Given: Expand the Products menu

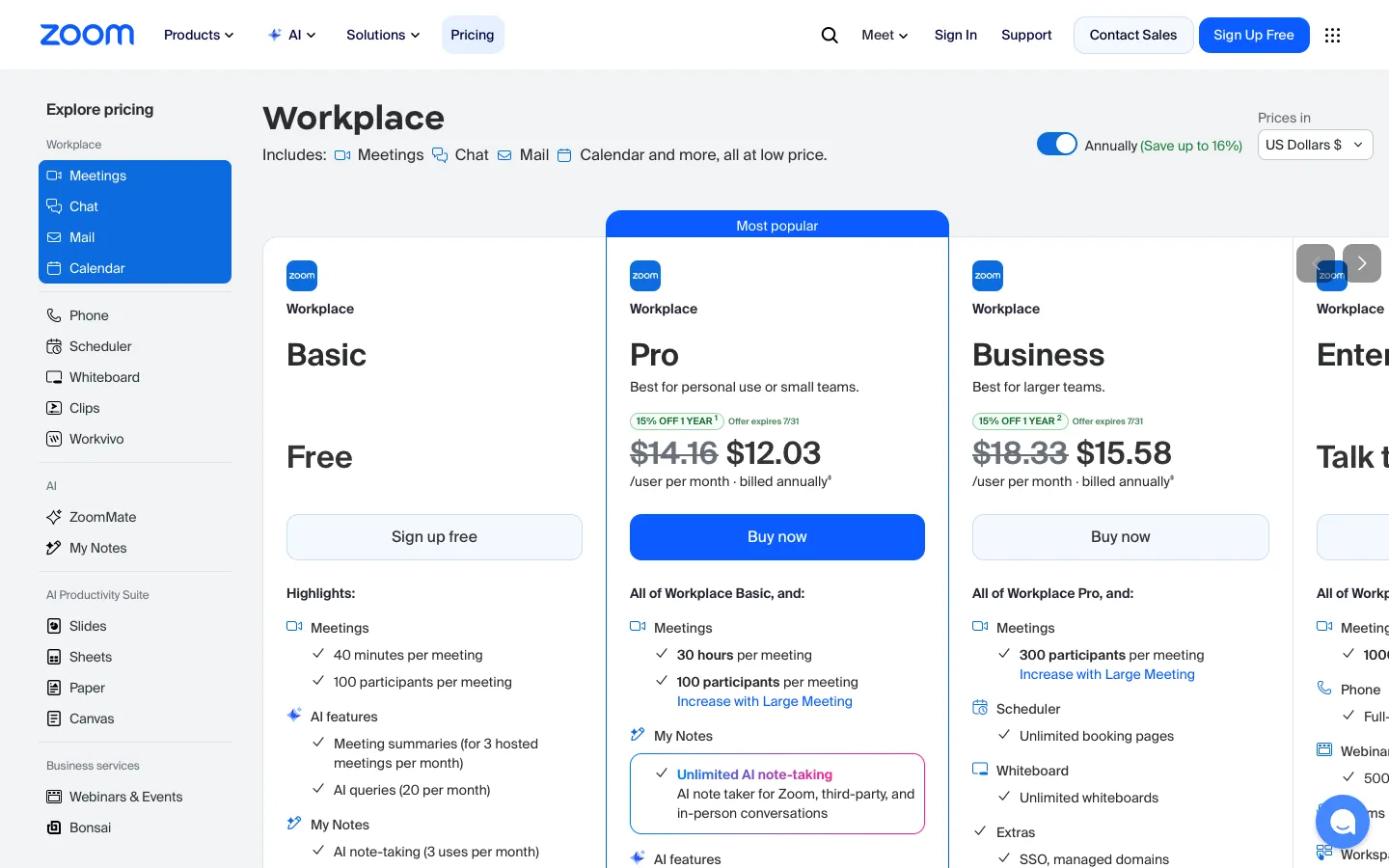Looking at the screenshot, I should point(199,35).
